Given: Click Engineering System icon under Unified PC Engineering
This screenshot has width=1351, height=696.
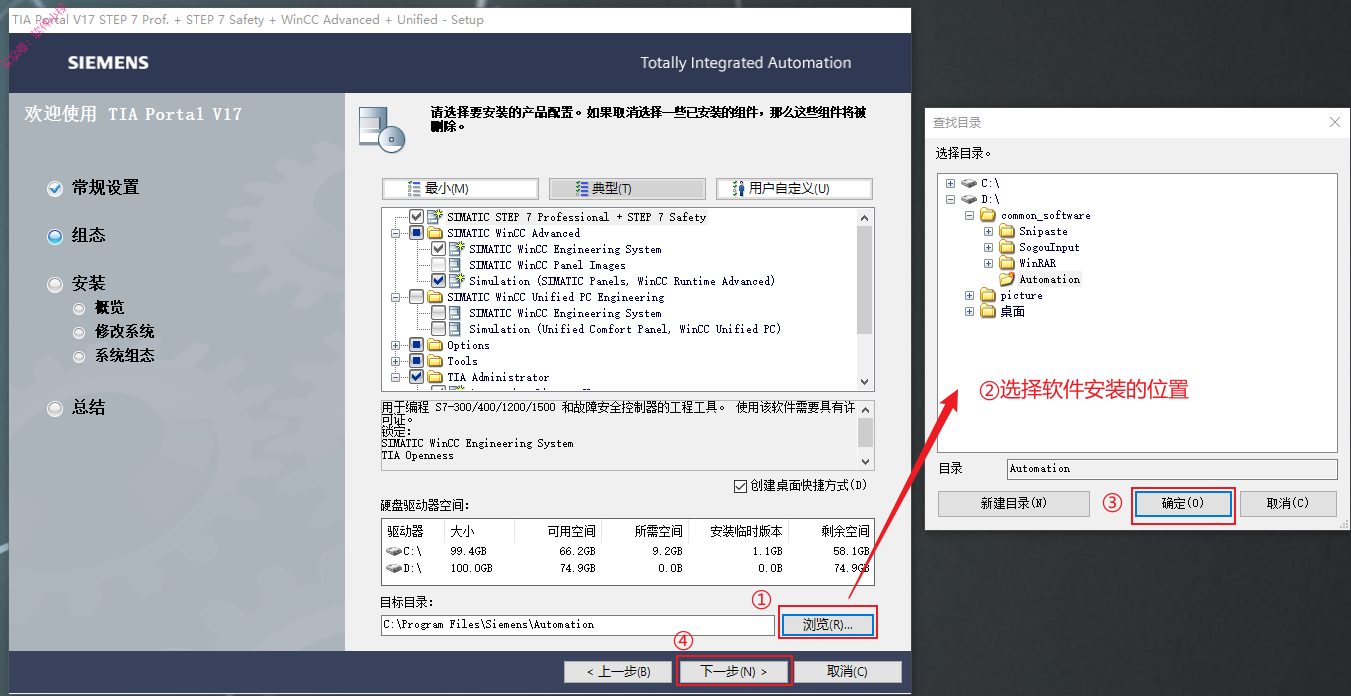Looking at the screenshot, I should coord(456,313).
